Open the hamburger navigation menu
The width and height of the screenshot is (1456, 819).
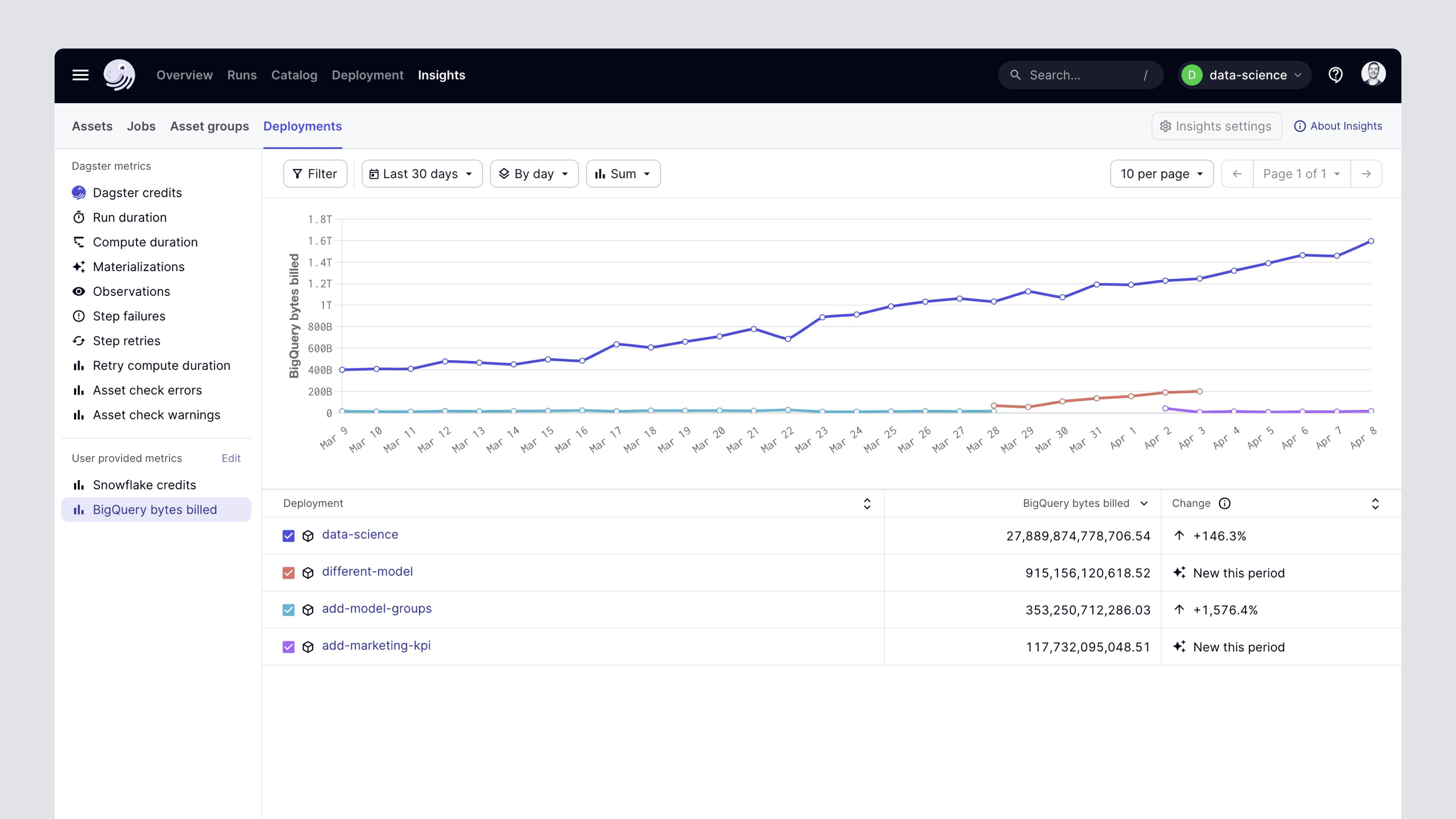pyautogui.click(x=80, y=75)
